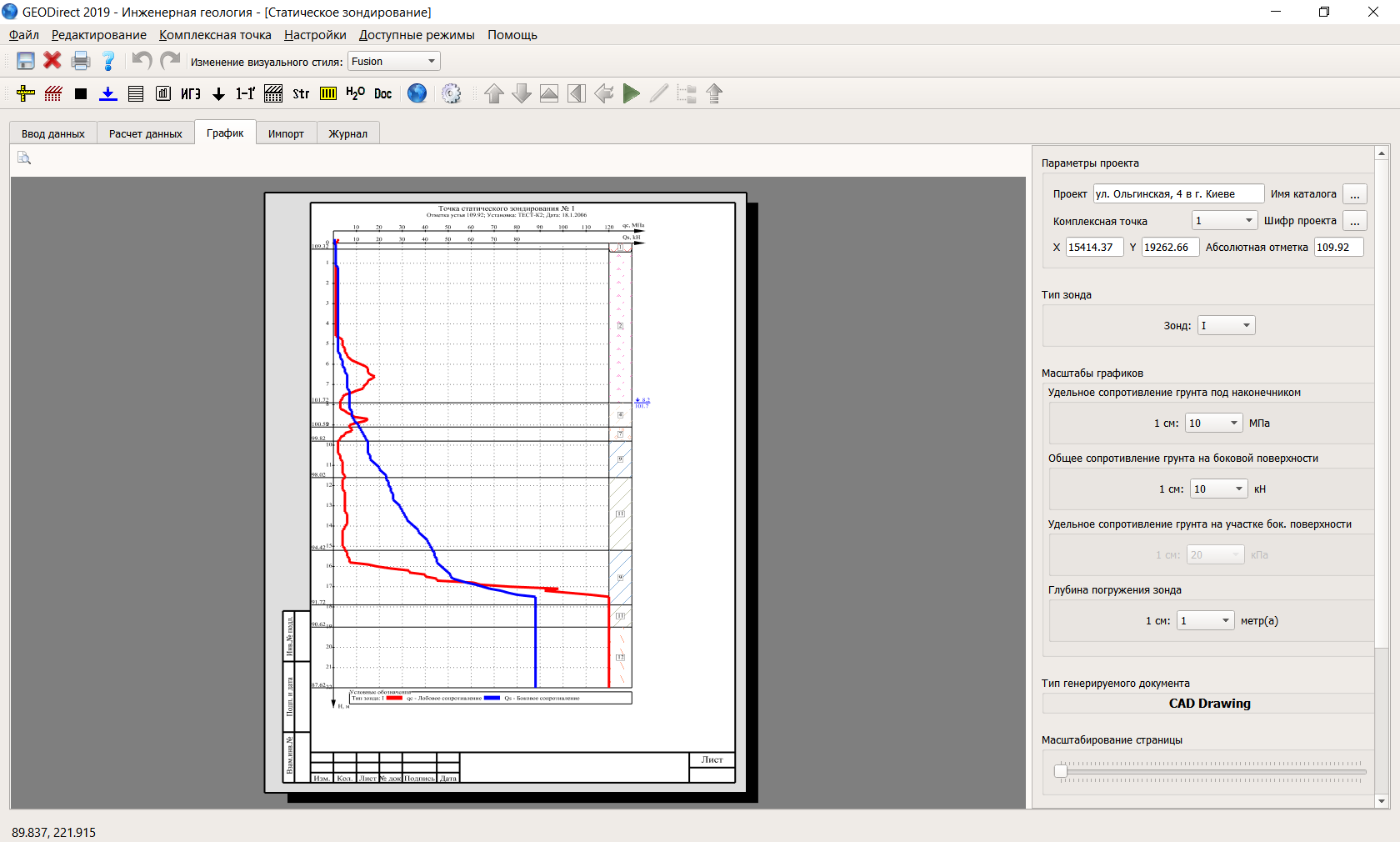1400x842 pixels.
Task: Click the blue globe icon
Action: (417, 93)
